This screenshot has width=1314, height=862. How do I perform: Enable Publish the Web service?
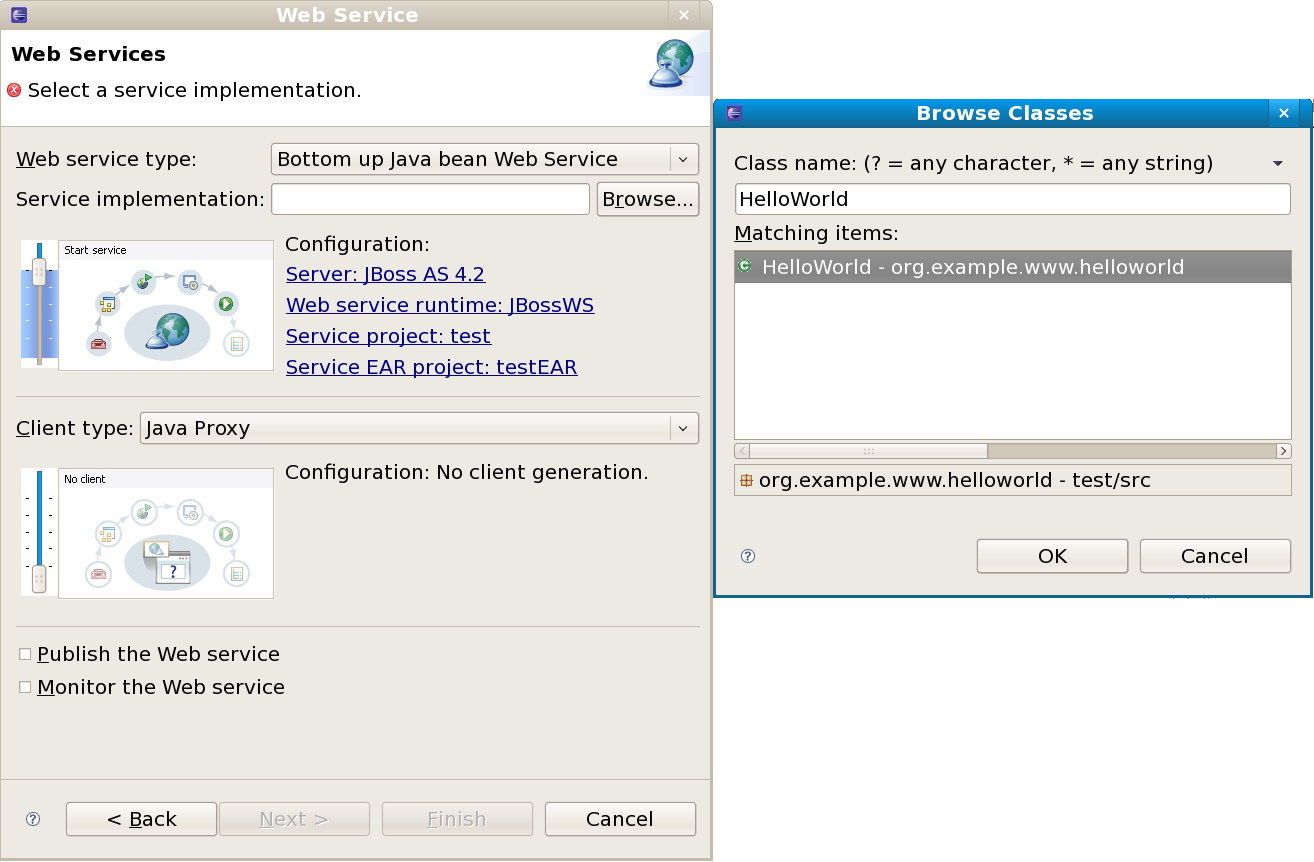25,653
